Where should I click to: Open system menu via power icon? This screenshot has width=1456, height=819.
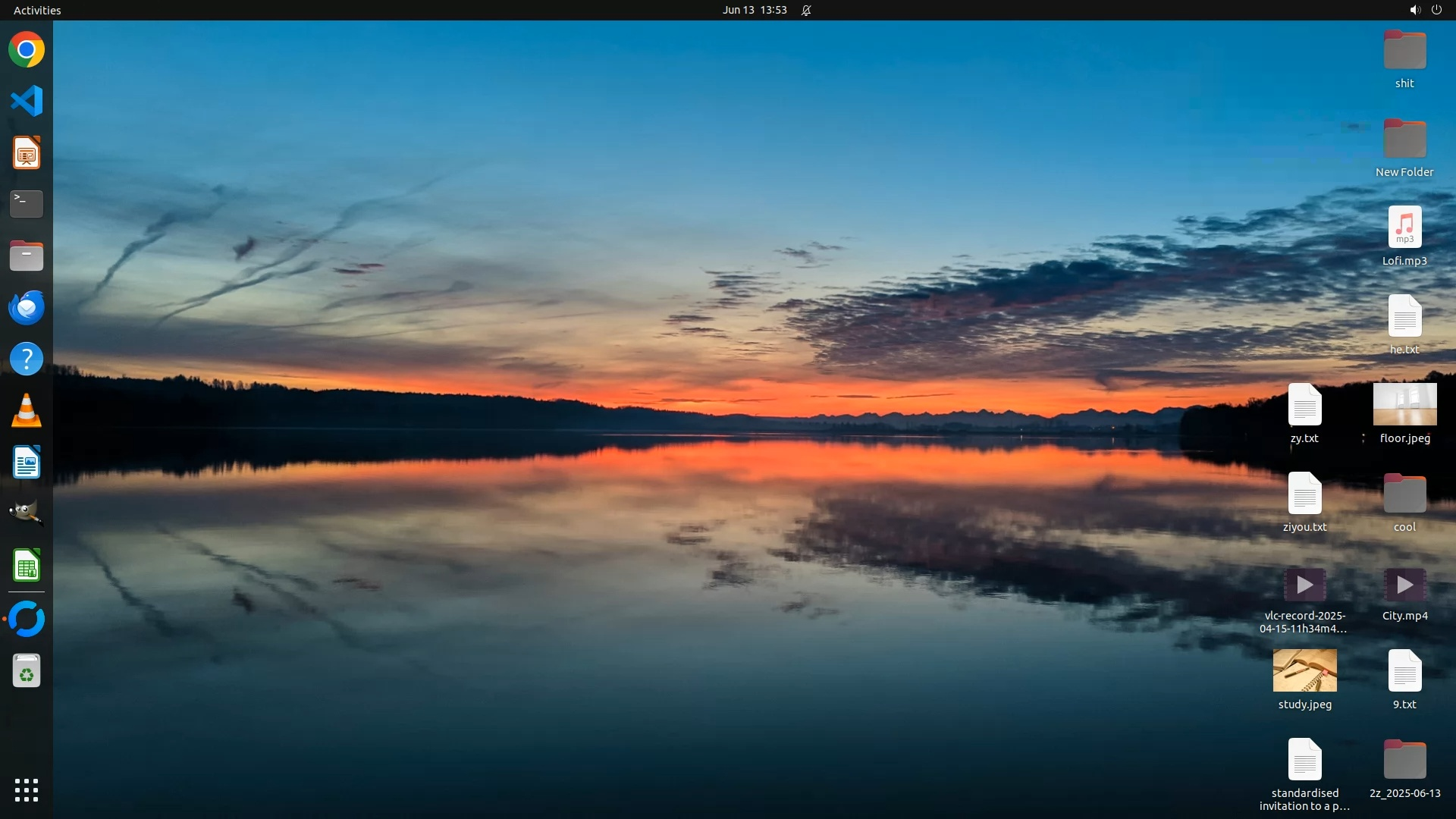click(x=1436, y=10)
